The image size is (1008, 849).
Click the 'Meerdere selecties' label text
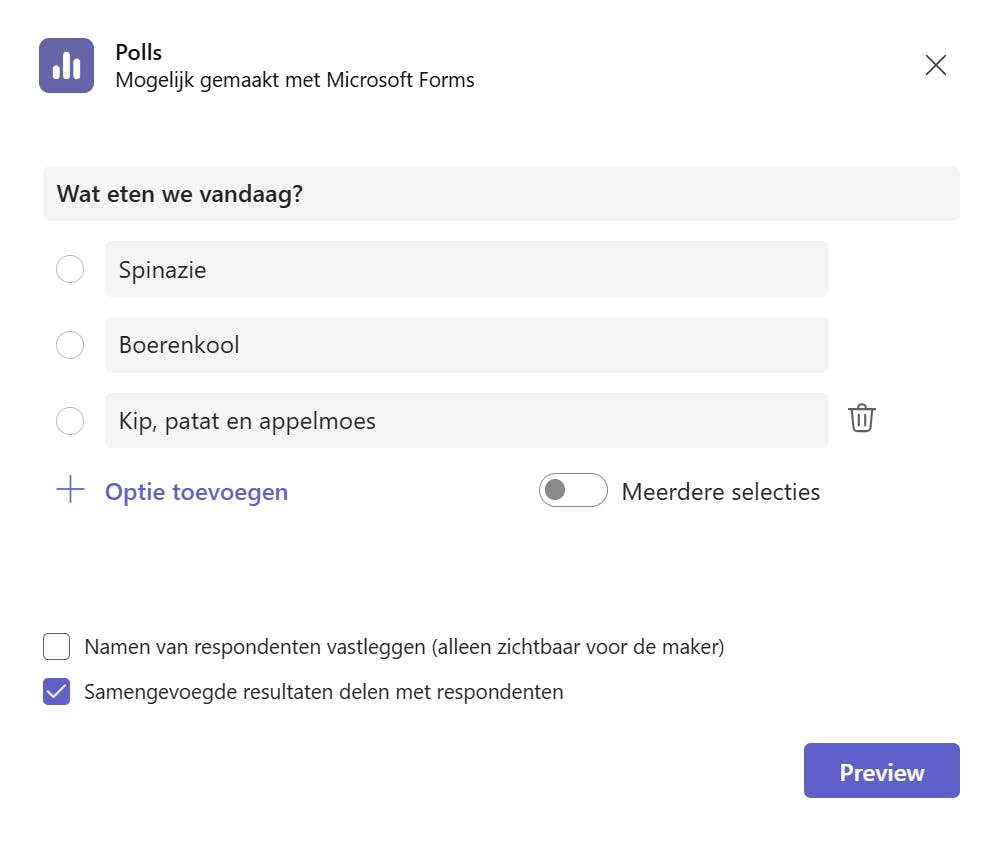720,492
